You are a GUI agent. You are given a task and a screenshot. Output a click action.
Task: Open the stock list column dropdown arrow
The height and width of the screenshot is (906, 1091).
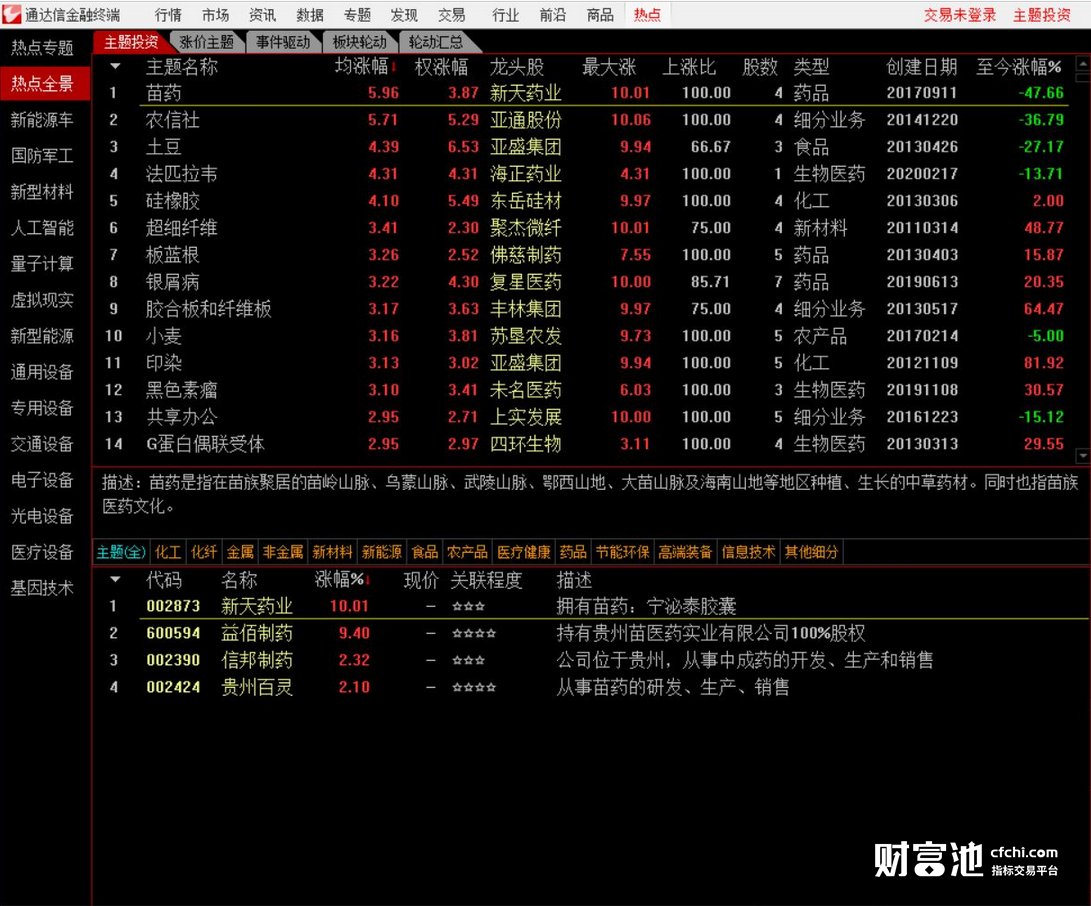coord(115,580)
